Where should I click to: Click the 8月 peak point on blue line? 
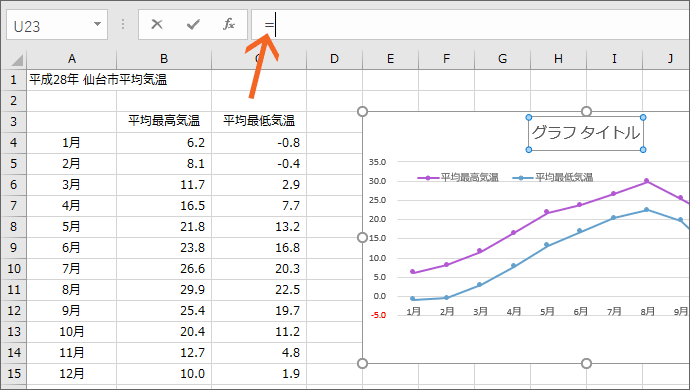(x=646, y=210)
